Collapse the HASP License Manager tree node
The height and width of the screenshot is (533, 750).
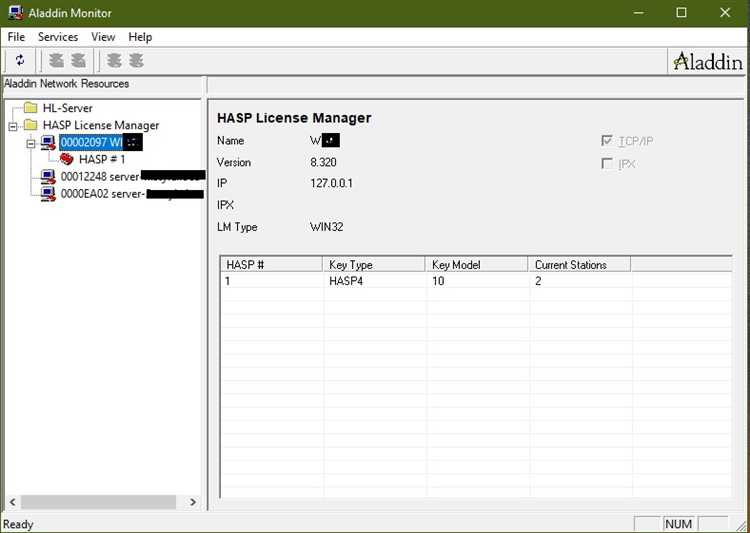(x=13, y=126)
